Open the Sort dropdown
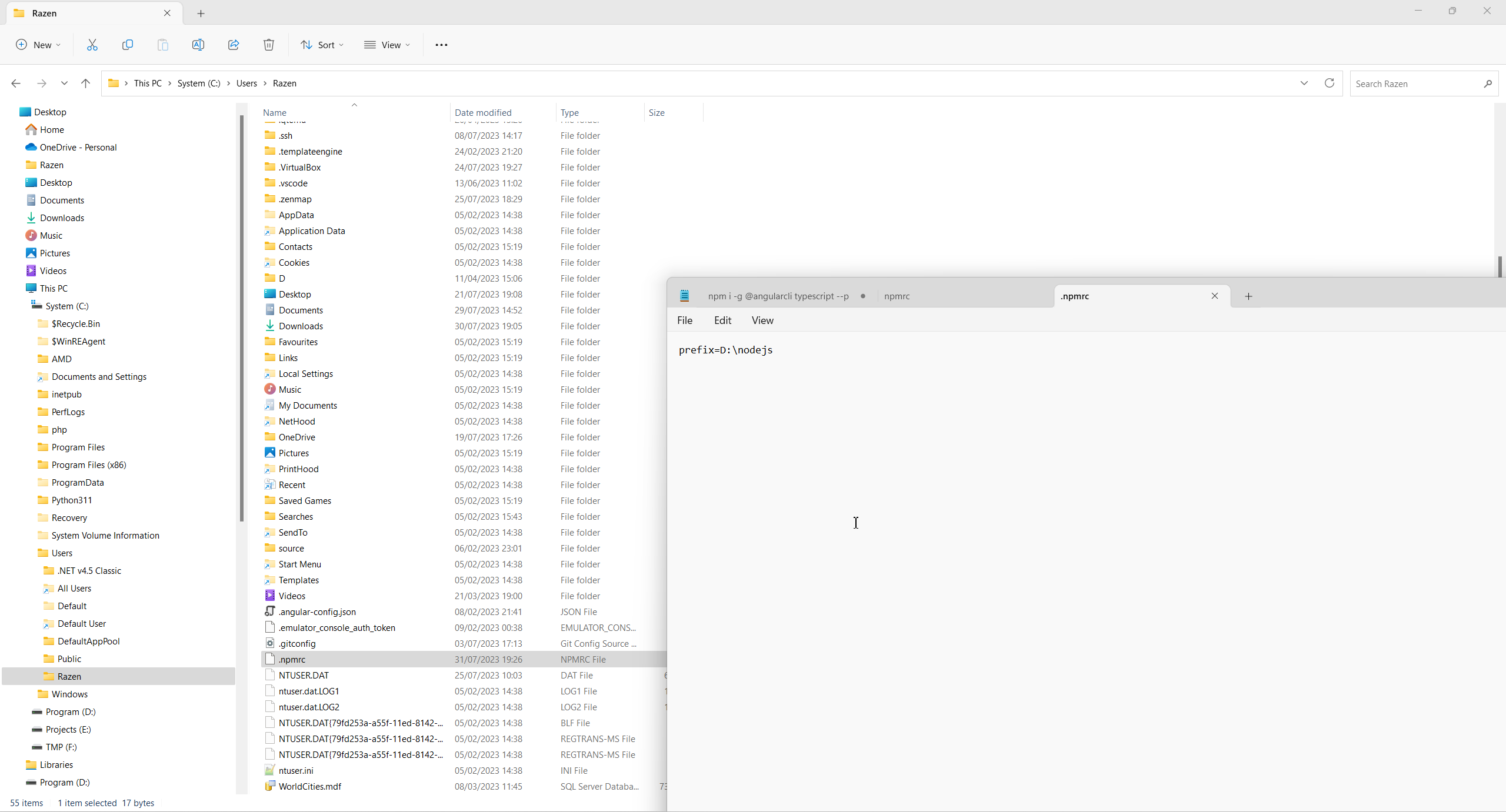1506x812 pixels. tap(322, 45)
